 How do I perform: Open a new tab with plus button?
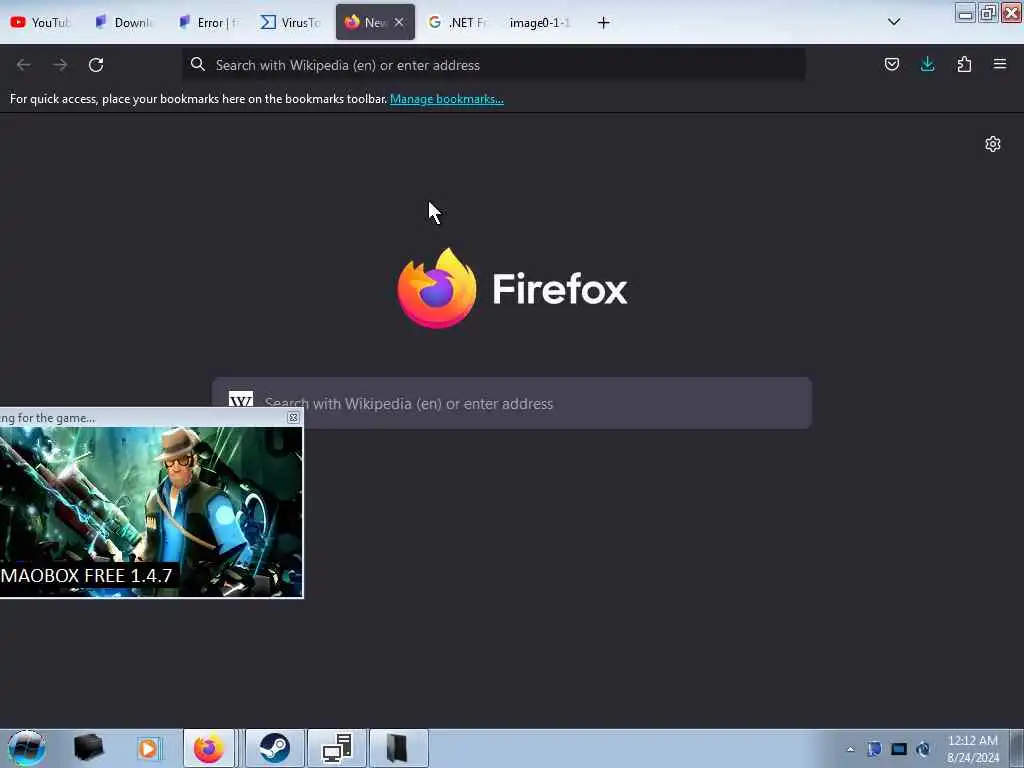coord(603,23)
